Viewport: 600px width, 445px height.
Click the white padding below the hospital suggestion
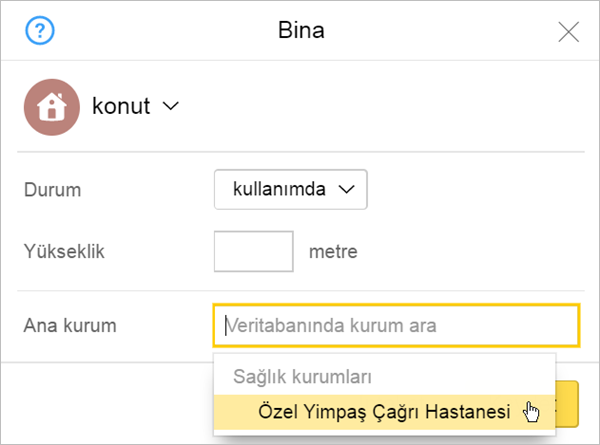384,433
